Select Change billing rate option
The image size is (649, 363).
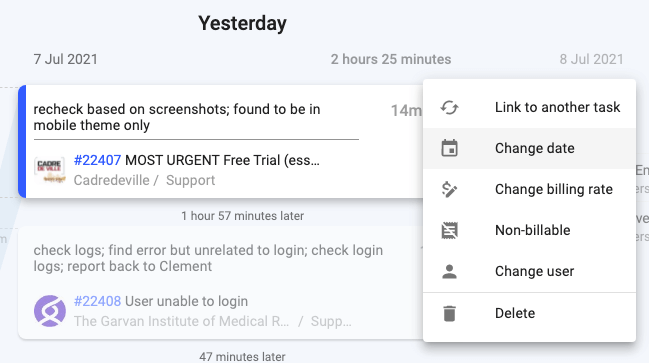[529, 189]
